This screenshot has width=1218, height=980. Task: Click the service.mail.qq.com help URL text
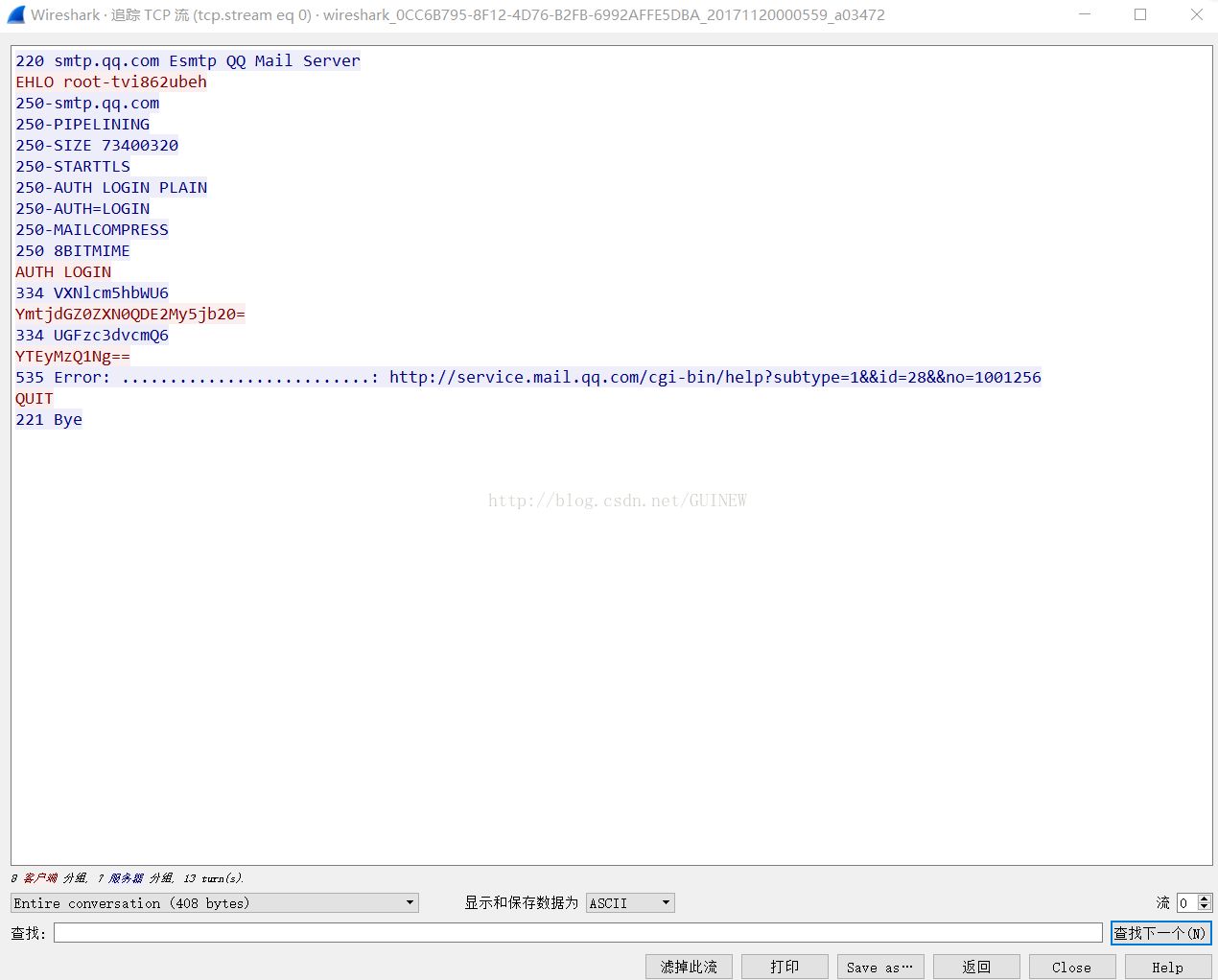[x=714, y=377]
